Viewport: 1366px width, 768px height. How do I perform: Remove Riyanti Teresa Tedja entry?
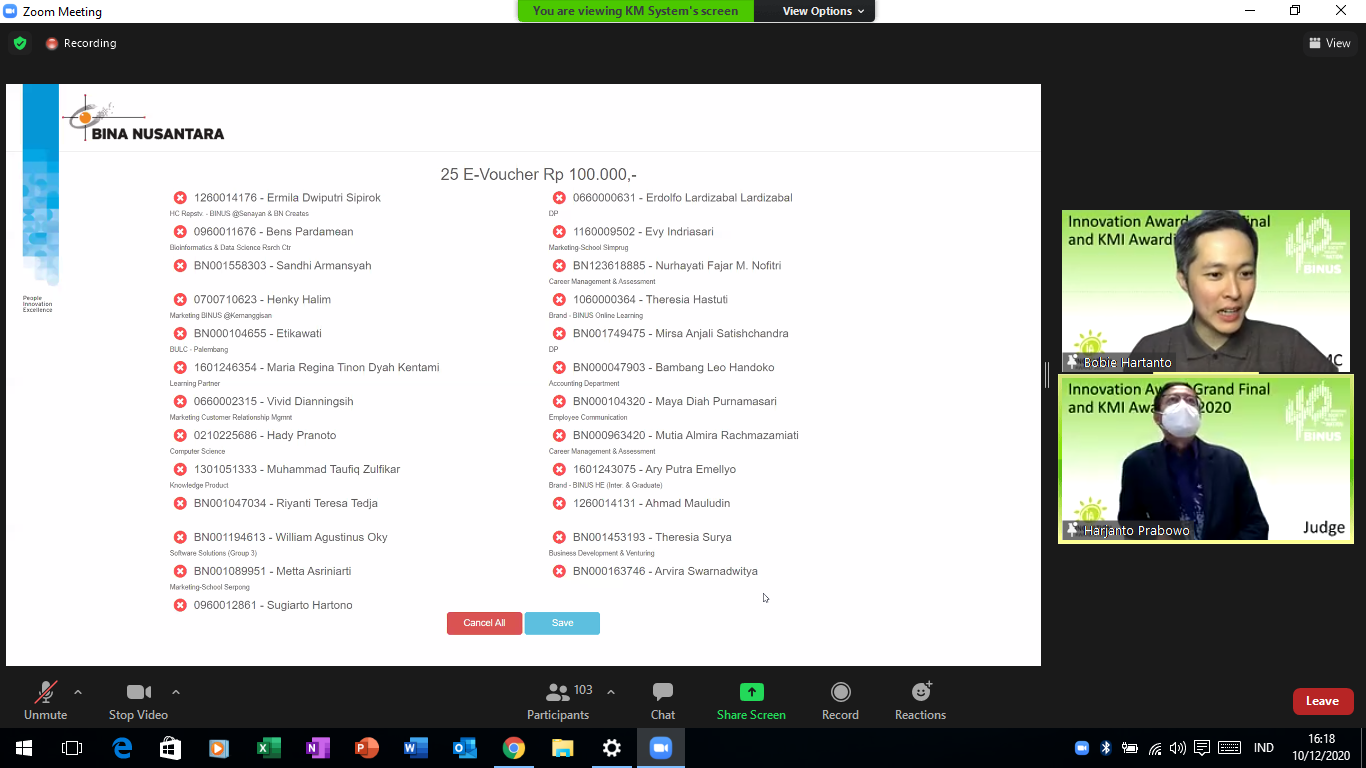point(180,504)
